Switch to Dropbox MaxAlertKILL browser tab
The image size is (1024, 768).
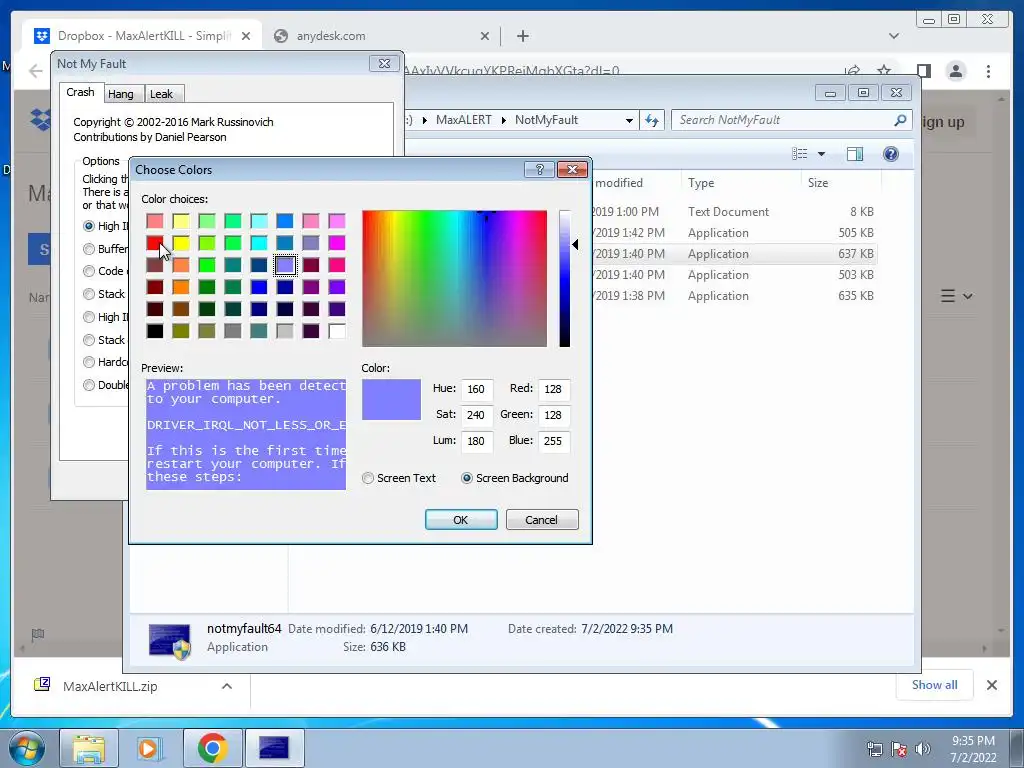144,36
